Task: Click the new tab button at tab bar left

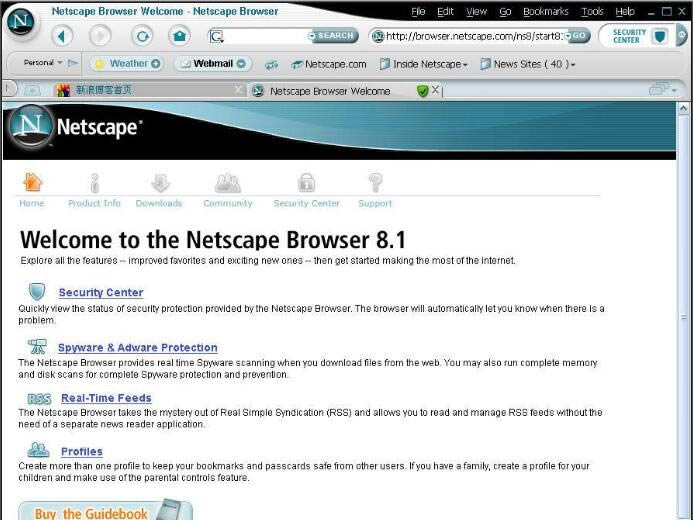Action: [32, 91]
